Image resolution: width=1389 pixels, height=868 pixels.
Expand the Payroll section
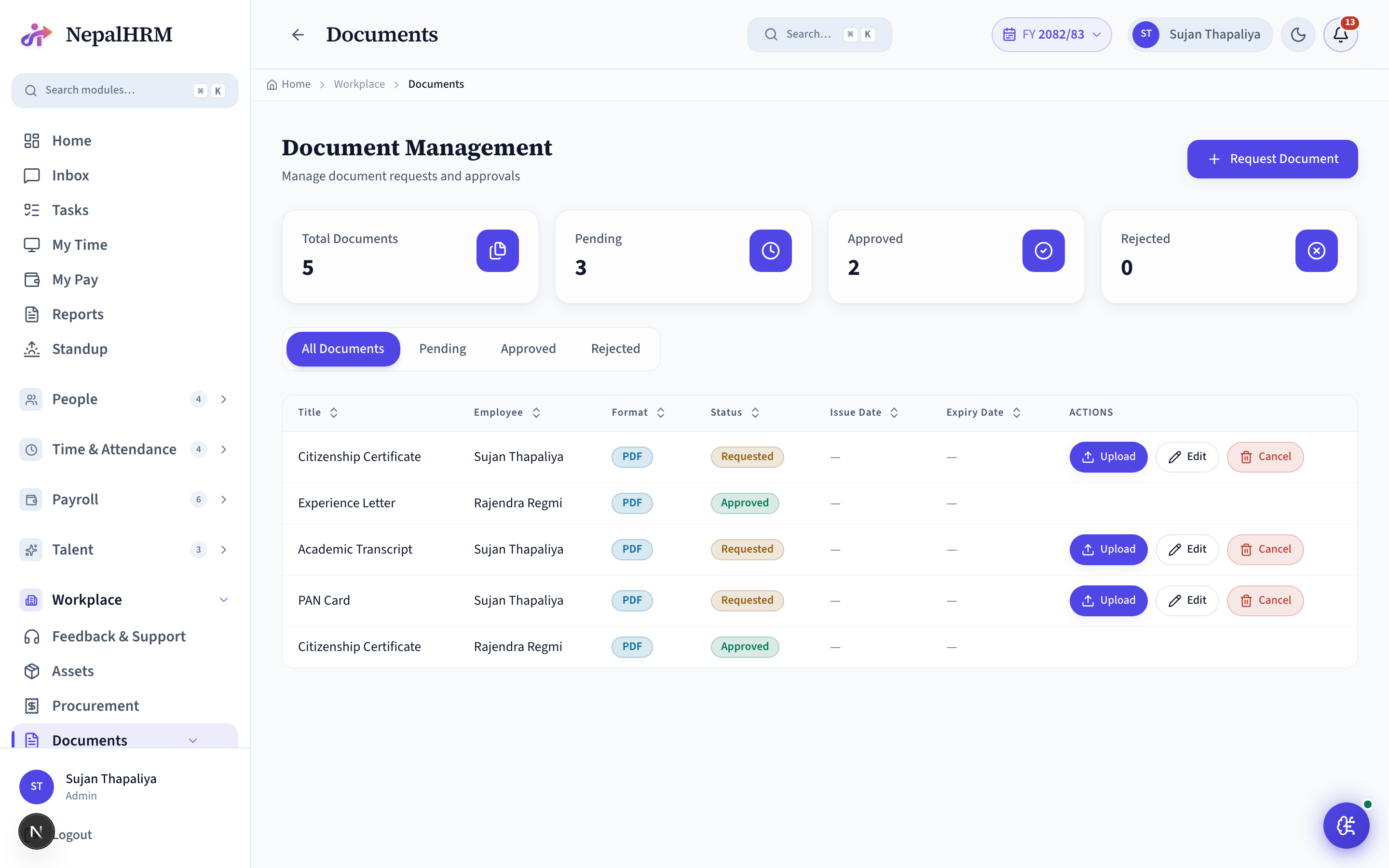pyautogui.click(x=124, y=500)
